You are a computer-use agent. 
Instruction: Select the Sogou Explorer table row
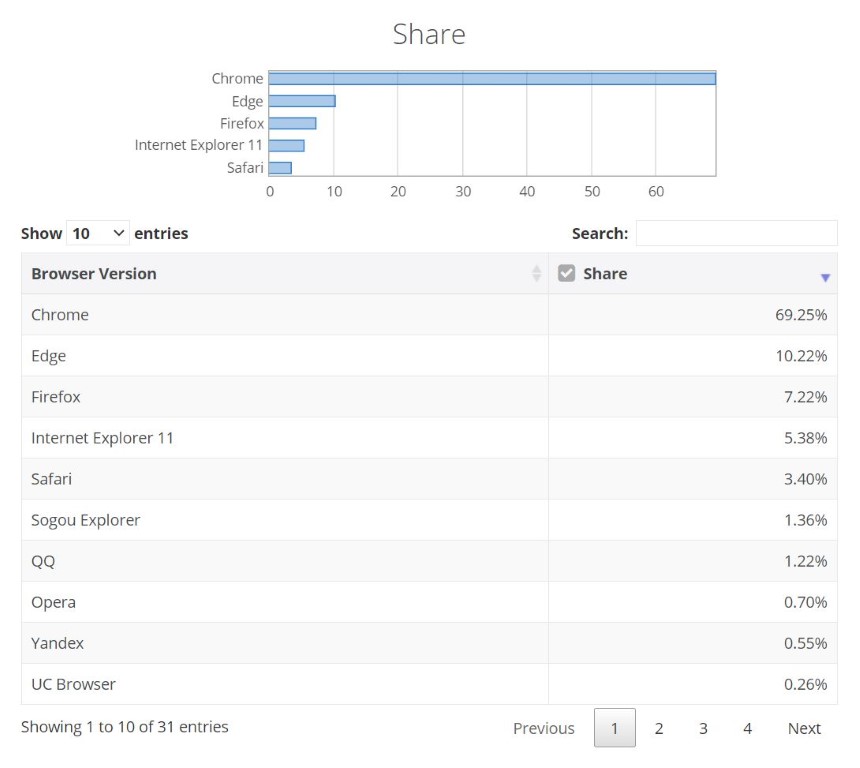pos(429,519)
